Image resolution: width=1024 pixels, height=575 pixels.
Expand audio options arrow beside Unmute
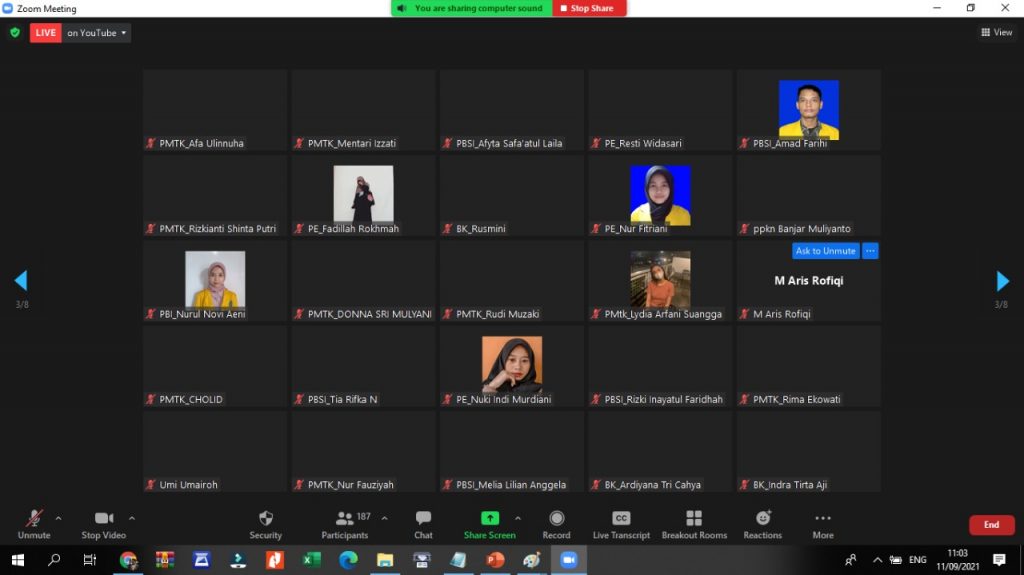pyautogui.click(x=58, y=518)
